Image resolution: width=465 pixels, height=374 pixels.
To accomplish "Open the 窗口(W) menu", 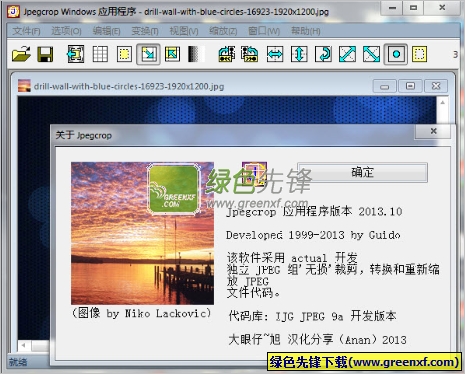I will point(264,31).
